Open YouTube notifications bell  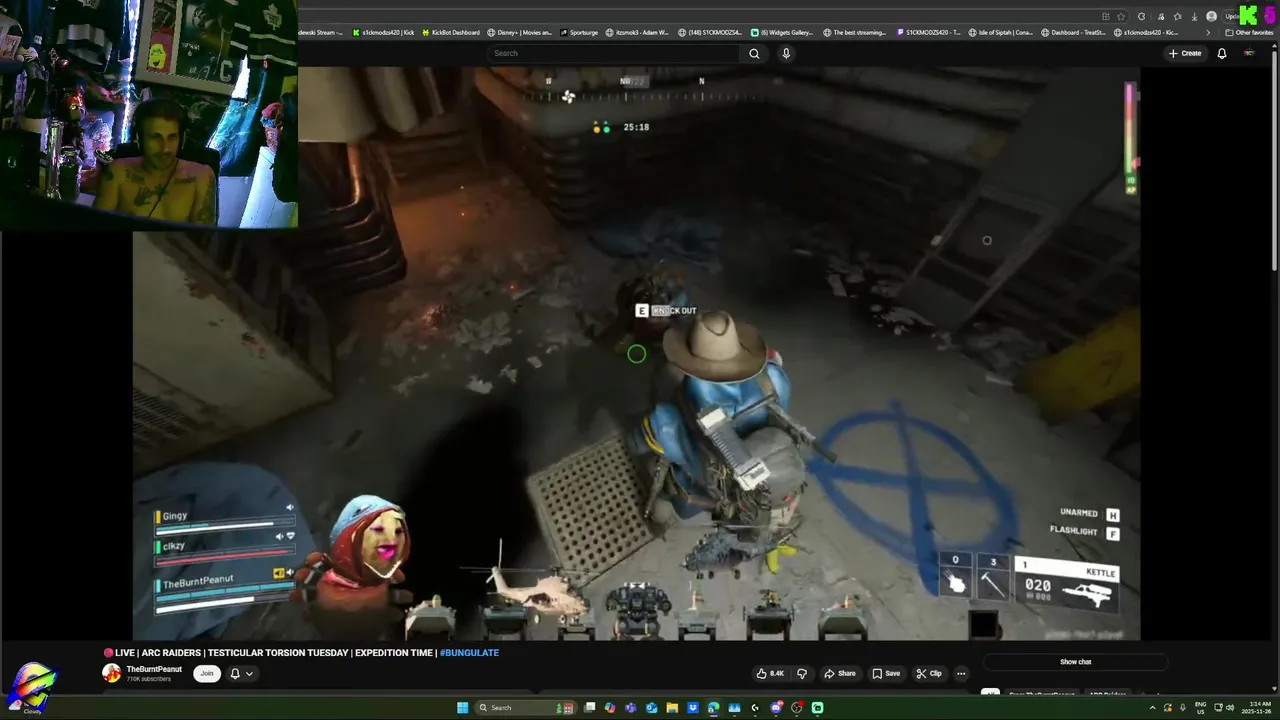(1221, 53)
